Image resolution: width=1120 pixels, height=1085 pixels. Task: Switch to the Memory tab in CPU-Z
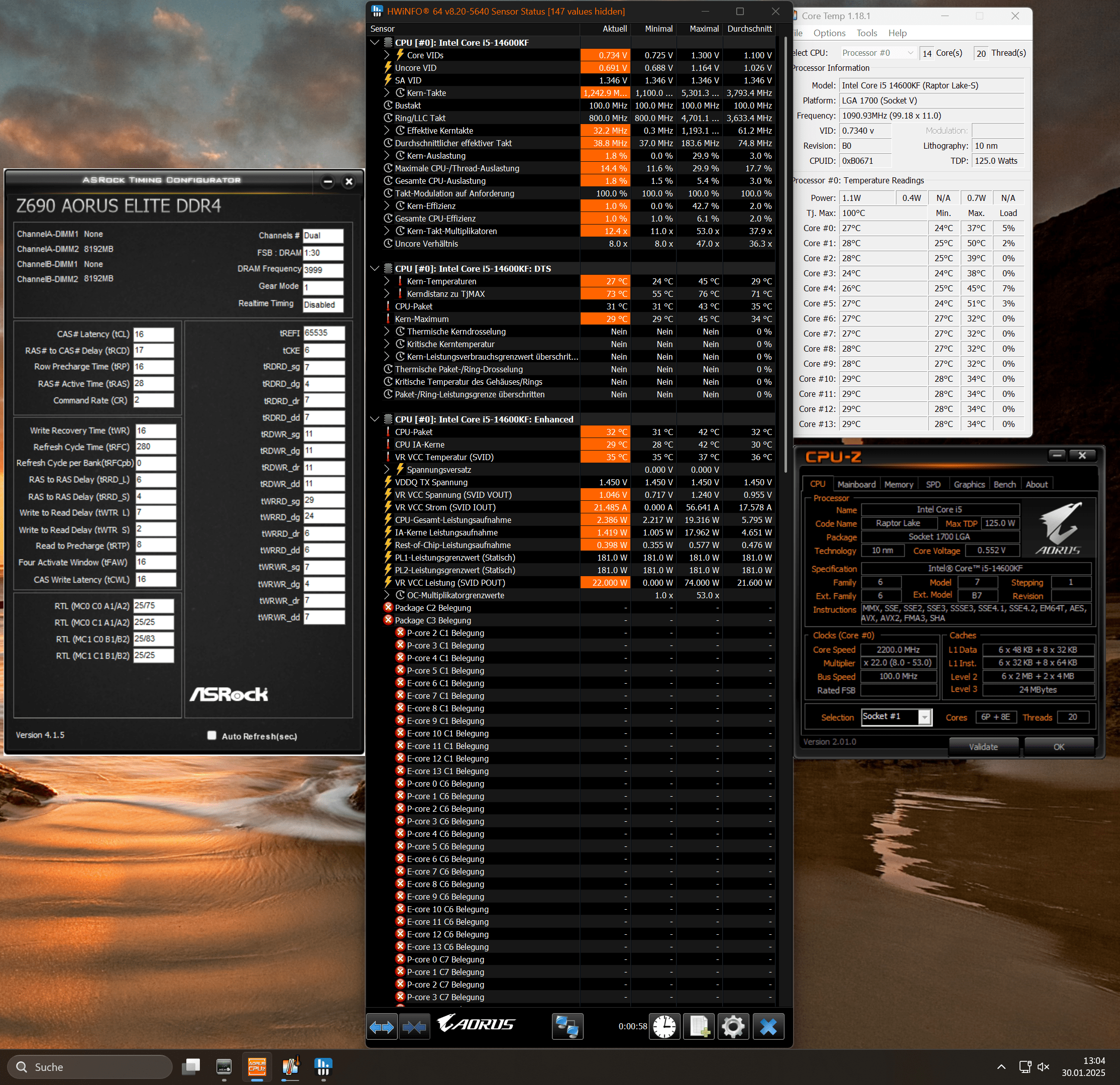click(x=899, y=484)
